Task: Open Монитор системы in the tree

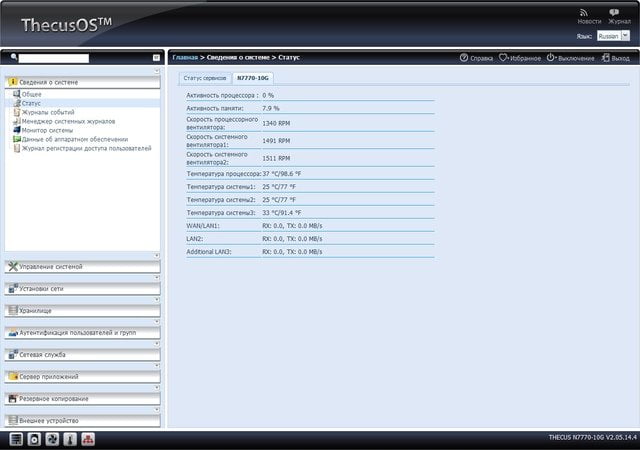Action: pos(47,130)
